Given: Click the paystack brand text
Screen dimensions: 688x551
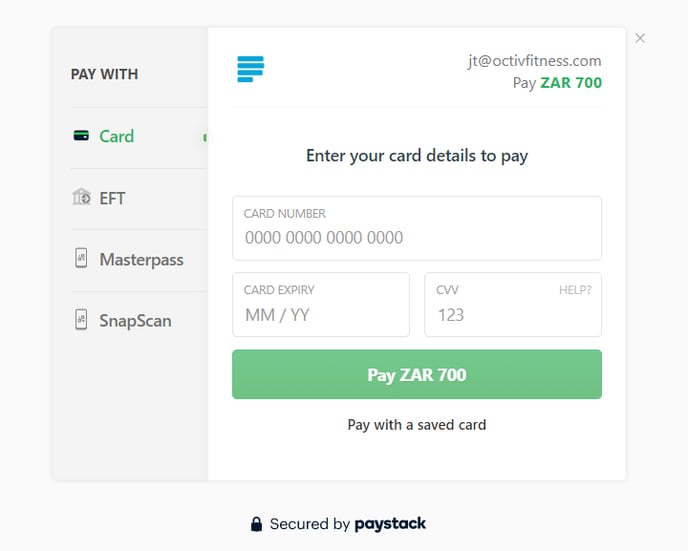Looking at the screenshot, I should (390, 524).
